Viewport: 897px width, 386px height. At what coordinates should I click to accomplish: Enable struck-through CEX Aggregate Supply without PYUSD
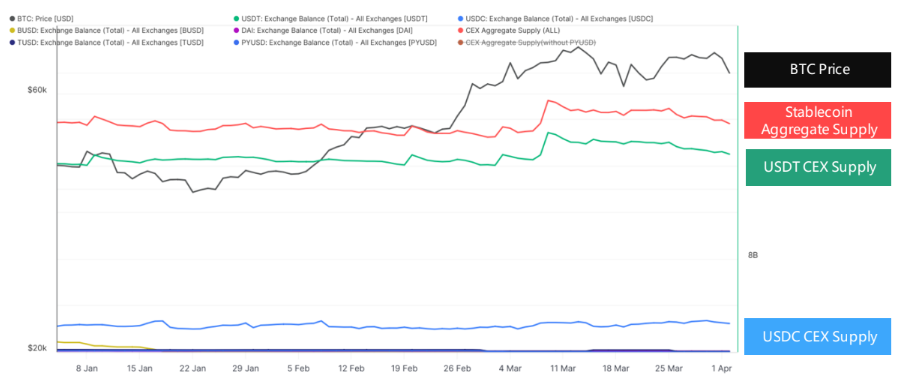[x=527, y=43]
